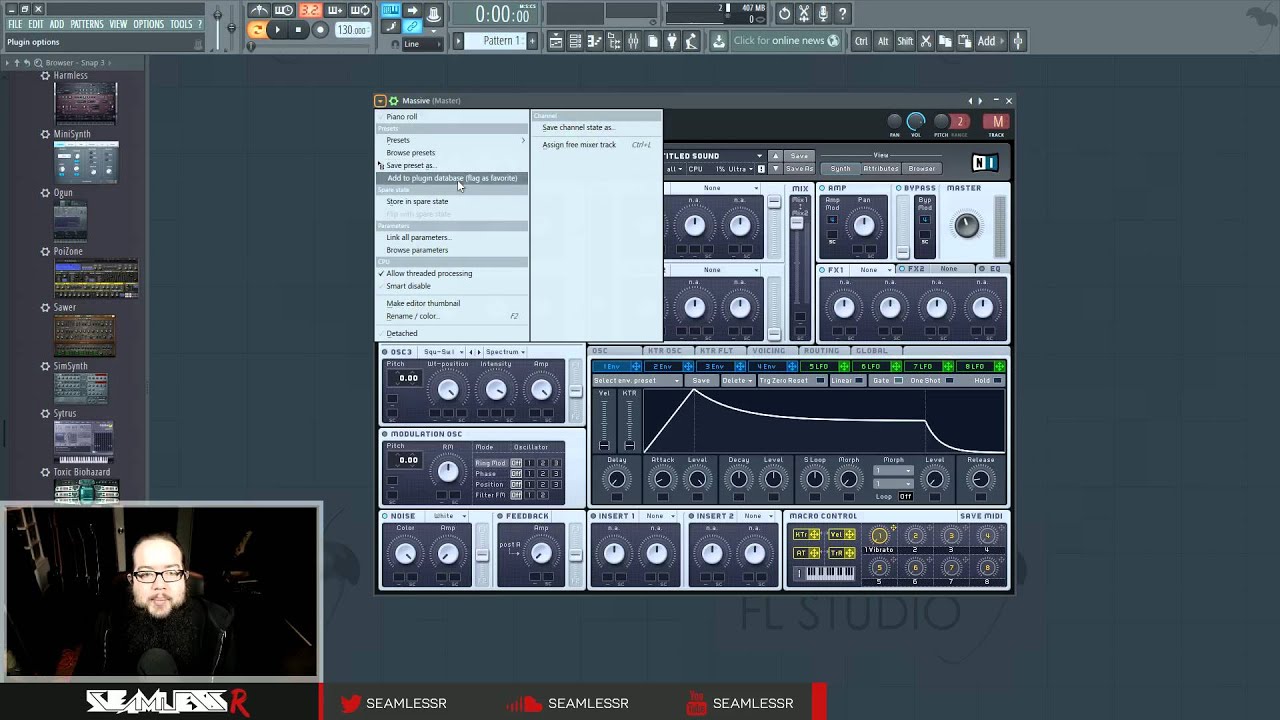Toggle the AMP section on/off indicator
Image resolution: width=1280 pixels, height=720 pixels.
(x=822, y=188)
